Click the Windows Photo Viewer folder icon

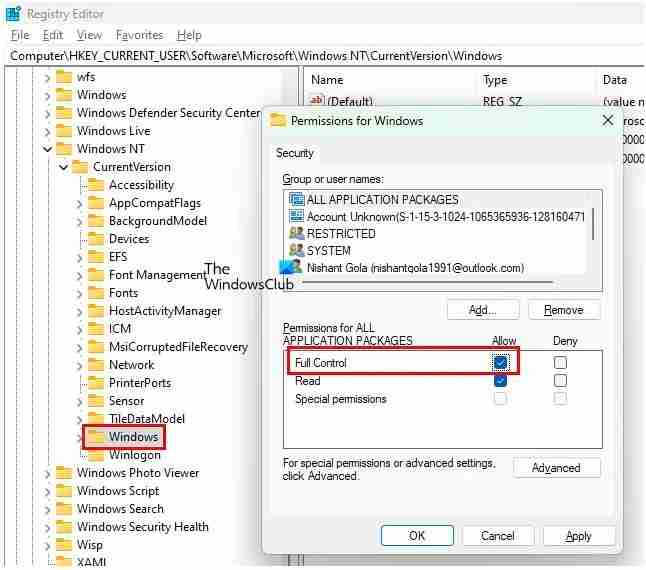[x=64, y=473]
